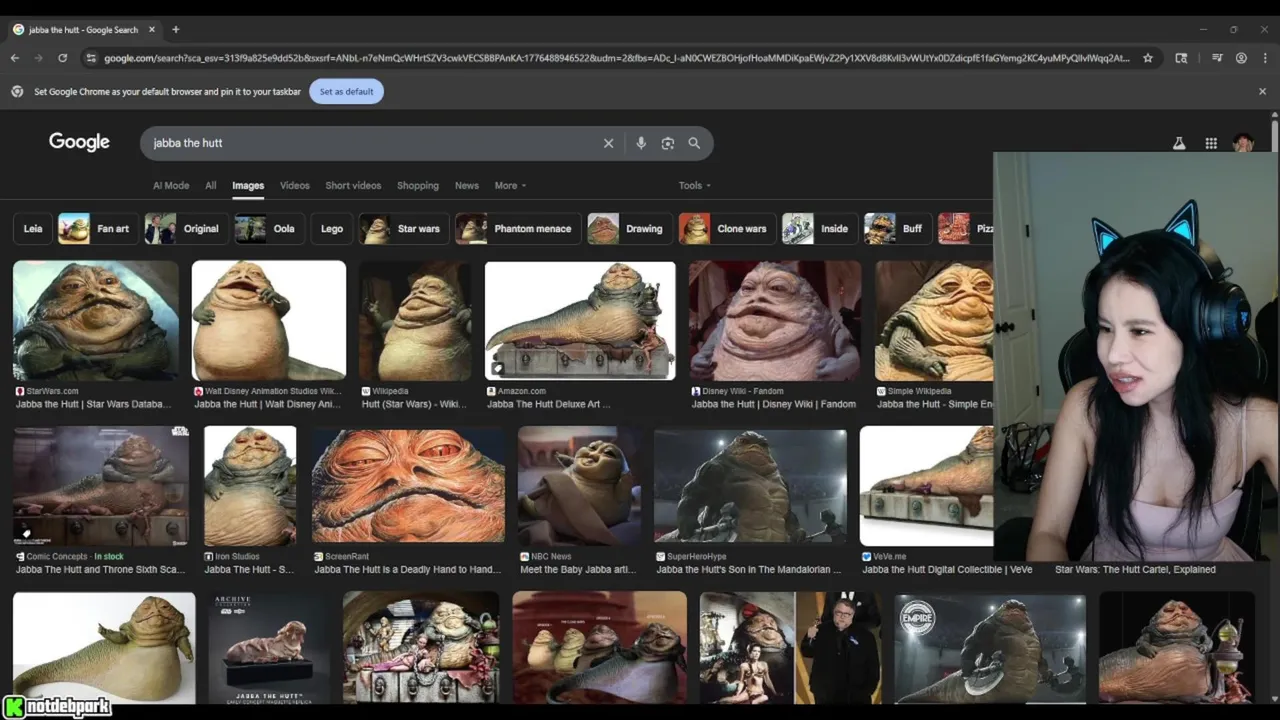
Task: Click the Google logo
Action: point(79,142)
